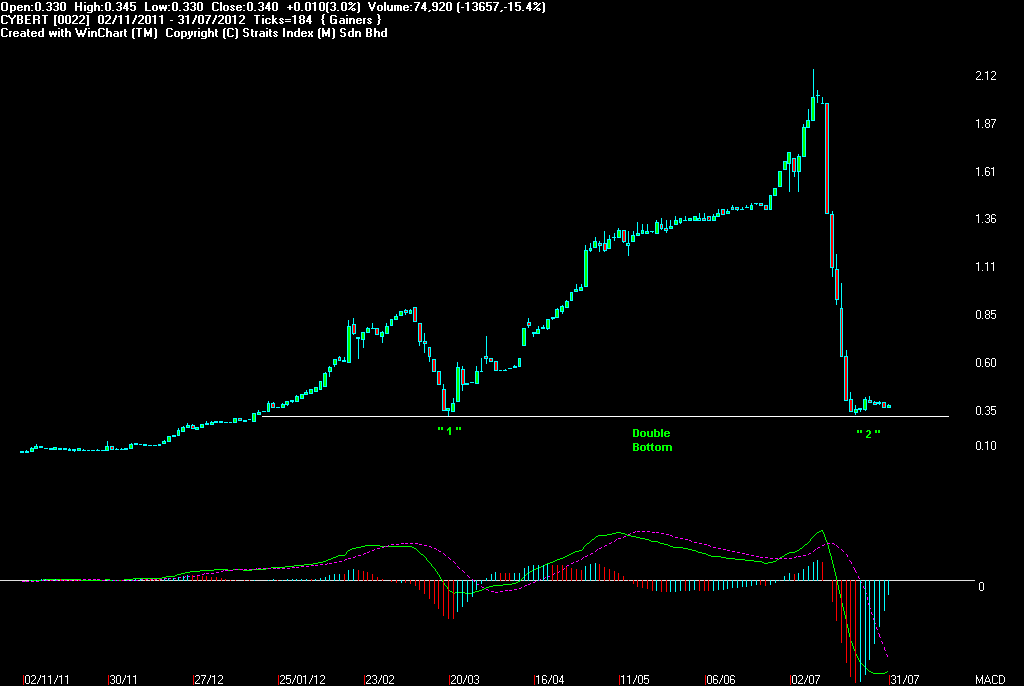Select the 06/06 date marker

[x=720, y=679]
